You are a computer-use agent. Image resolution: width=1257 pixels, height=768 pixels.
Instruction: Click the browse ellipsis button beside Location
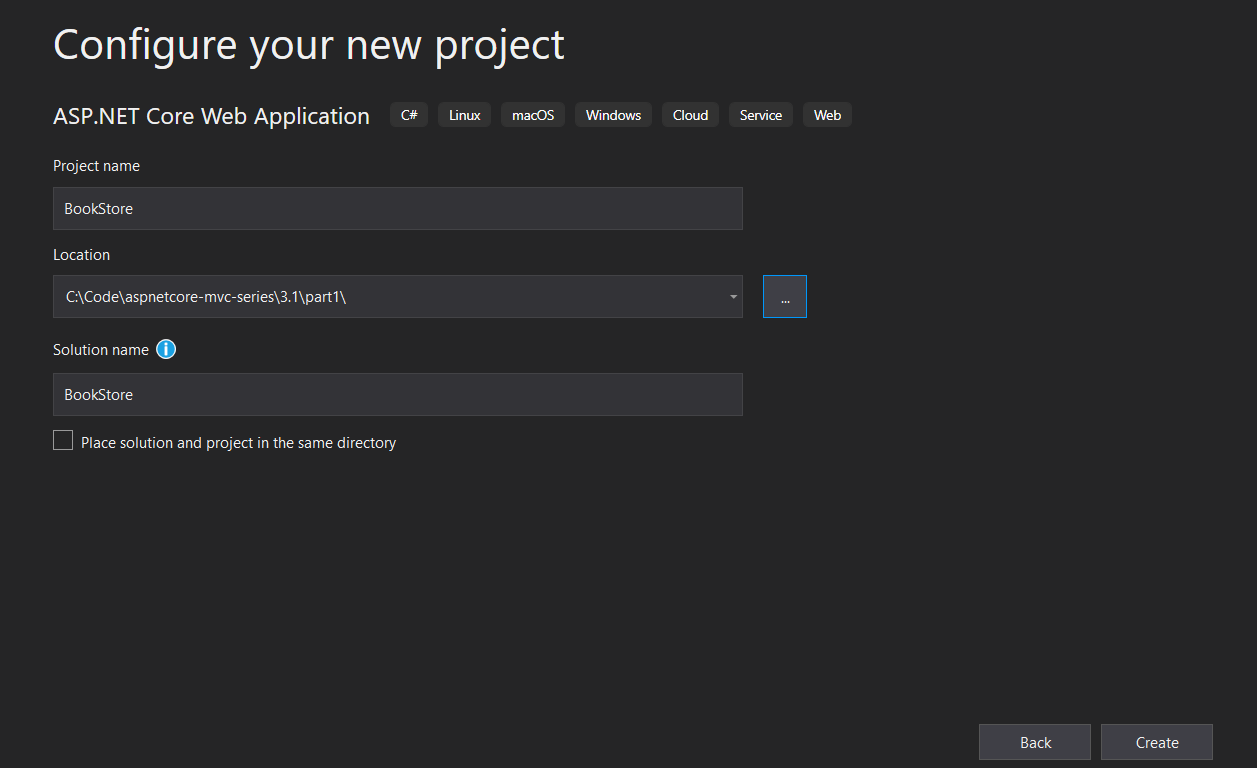[x=785, y=297]
